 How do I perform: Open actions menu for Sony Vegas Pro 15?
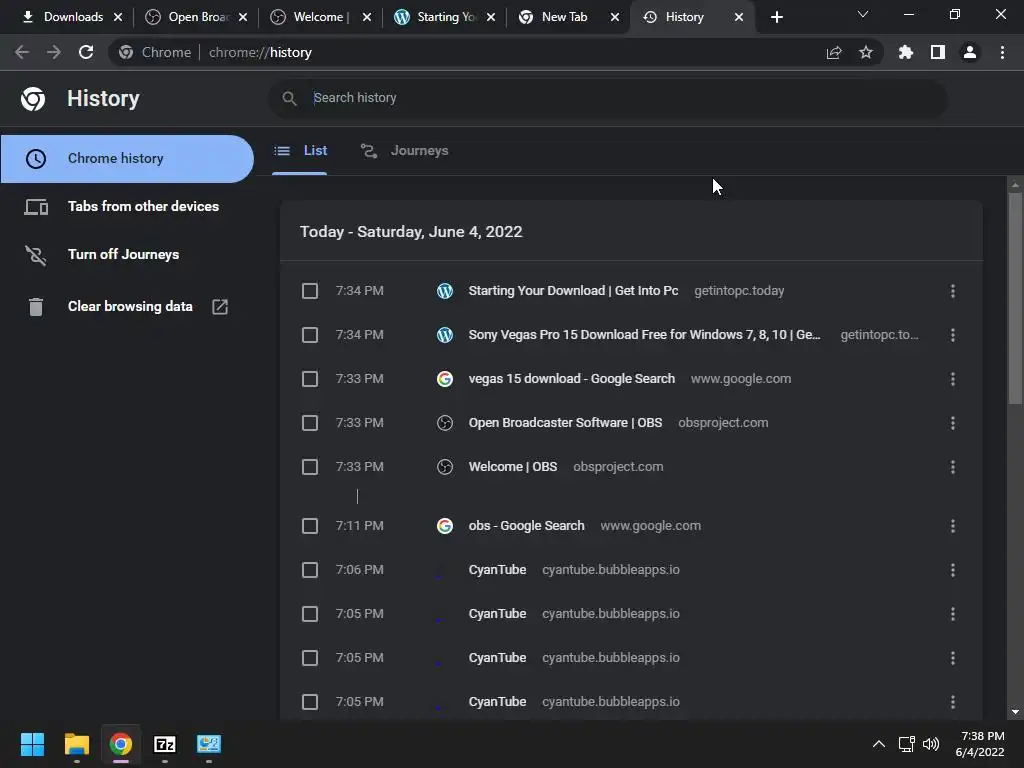tap(953, 335)
